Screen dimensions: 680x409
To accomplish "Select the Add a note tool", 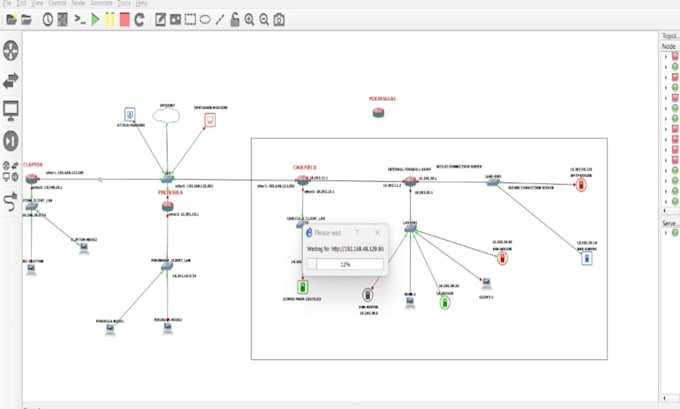I will [x=160, y=20].
